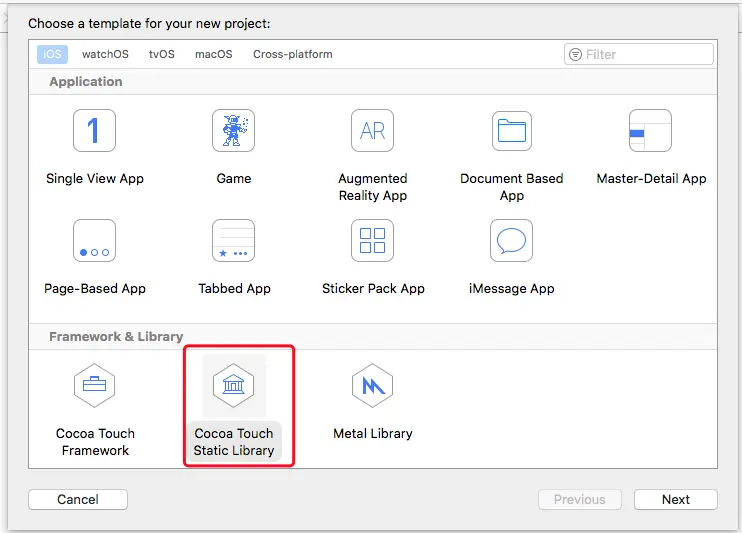The image size is (742, 533).
Task: Pick the Cocoa Touch Framework toolbox icon
Action: point(94,385)
